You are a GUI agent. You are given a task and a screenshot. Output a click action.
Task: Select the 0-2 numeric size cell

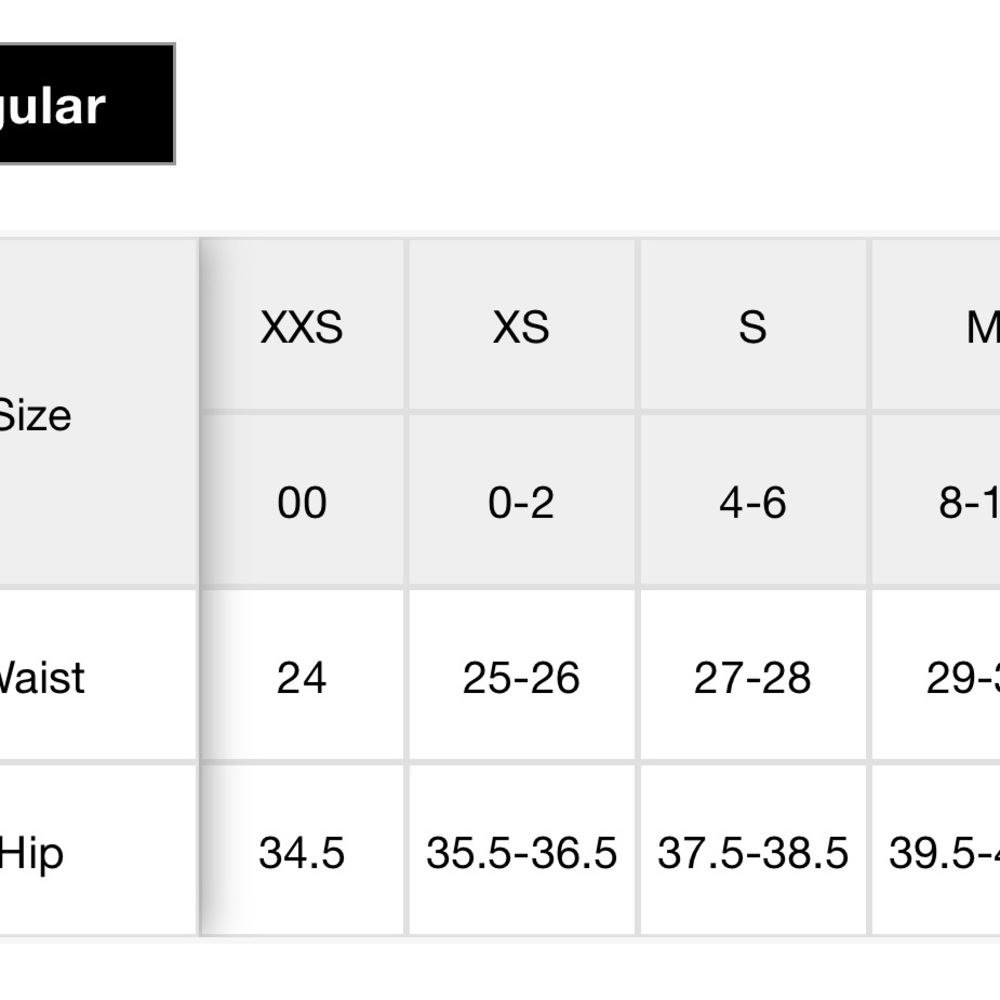[521, 502]
